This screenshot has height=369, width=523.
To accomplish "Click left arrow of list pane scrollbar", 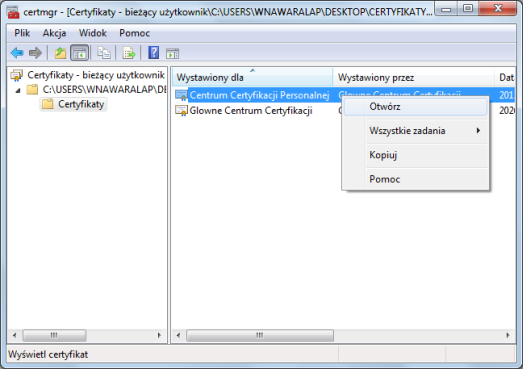I will pos(178,335).
